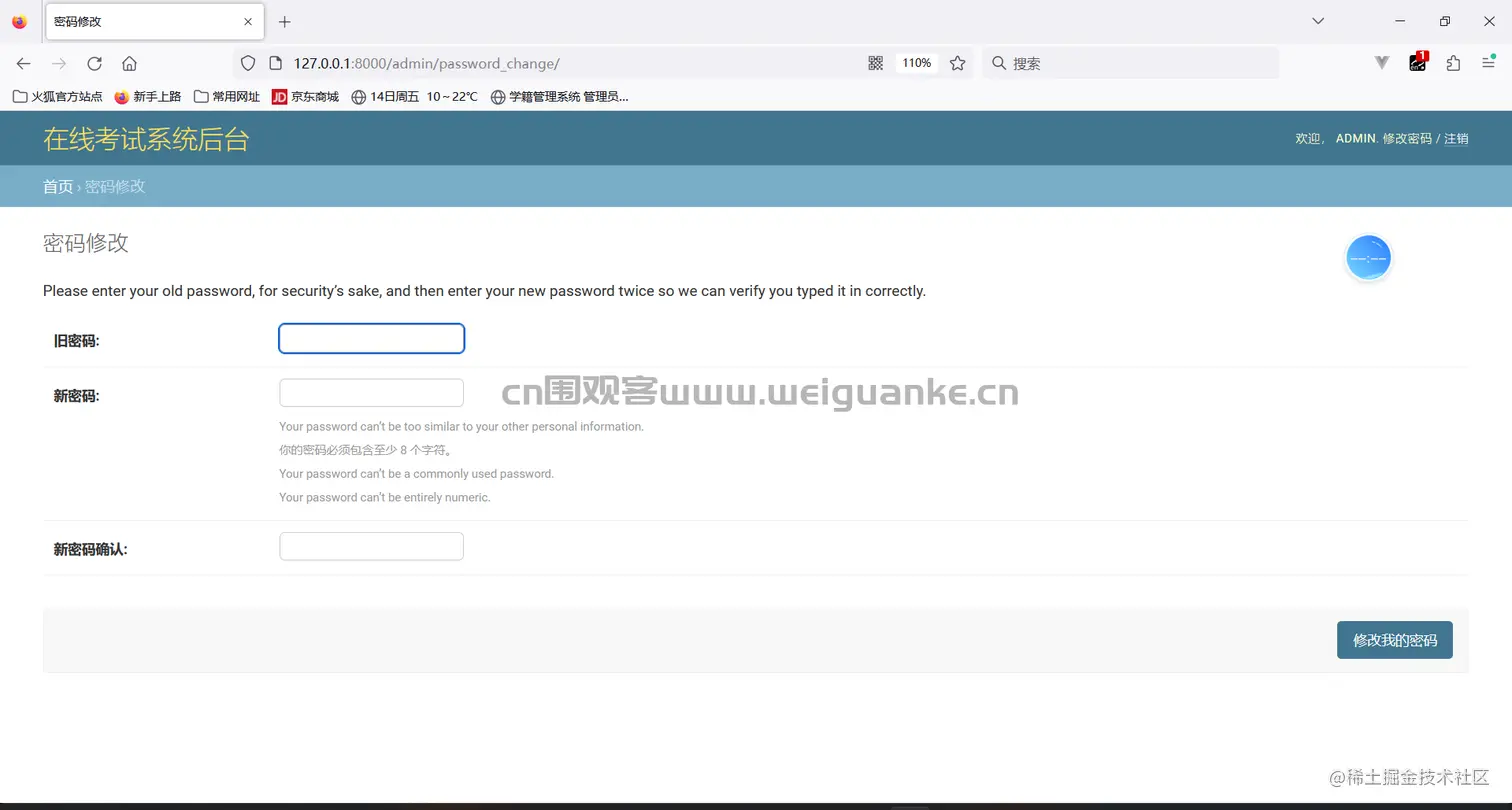Open the Firefox application menu
Viewport: 1512px width, 810px height.
click(x=1488, y=63)
